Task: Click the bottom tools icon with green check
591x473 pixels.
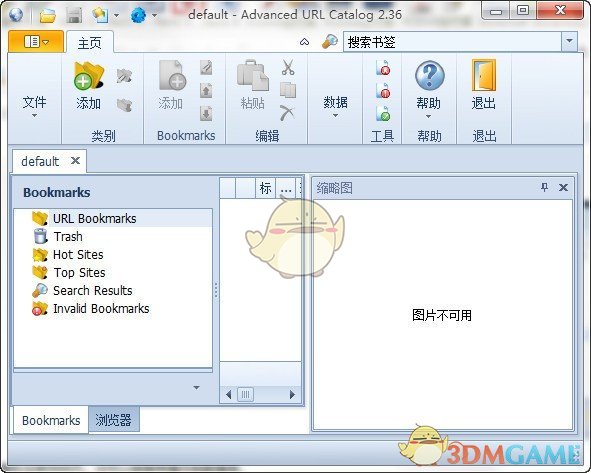Action: [383, 113]
